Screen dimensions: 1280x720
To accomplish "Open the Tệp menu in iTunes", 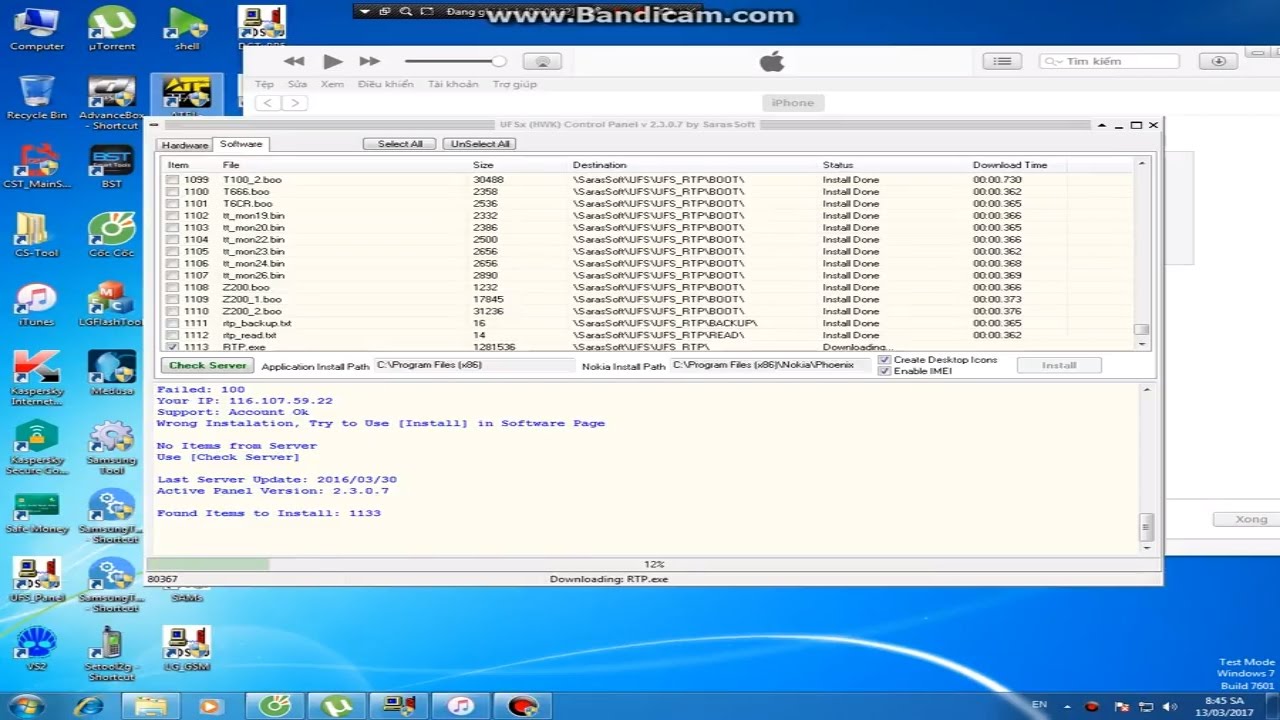I will click(264, 84).
